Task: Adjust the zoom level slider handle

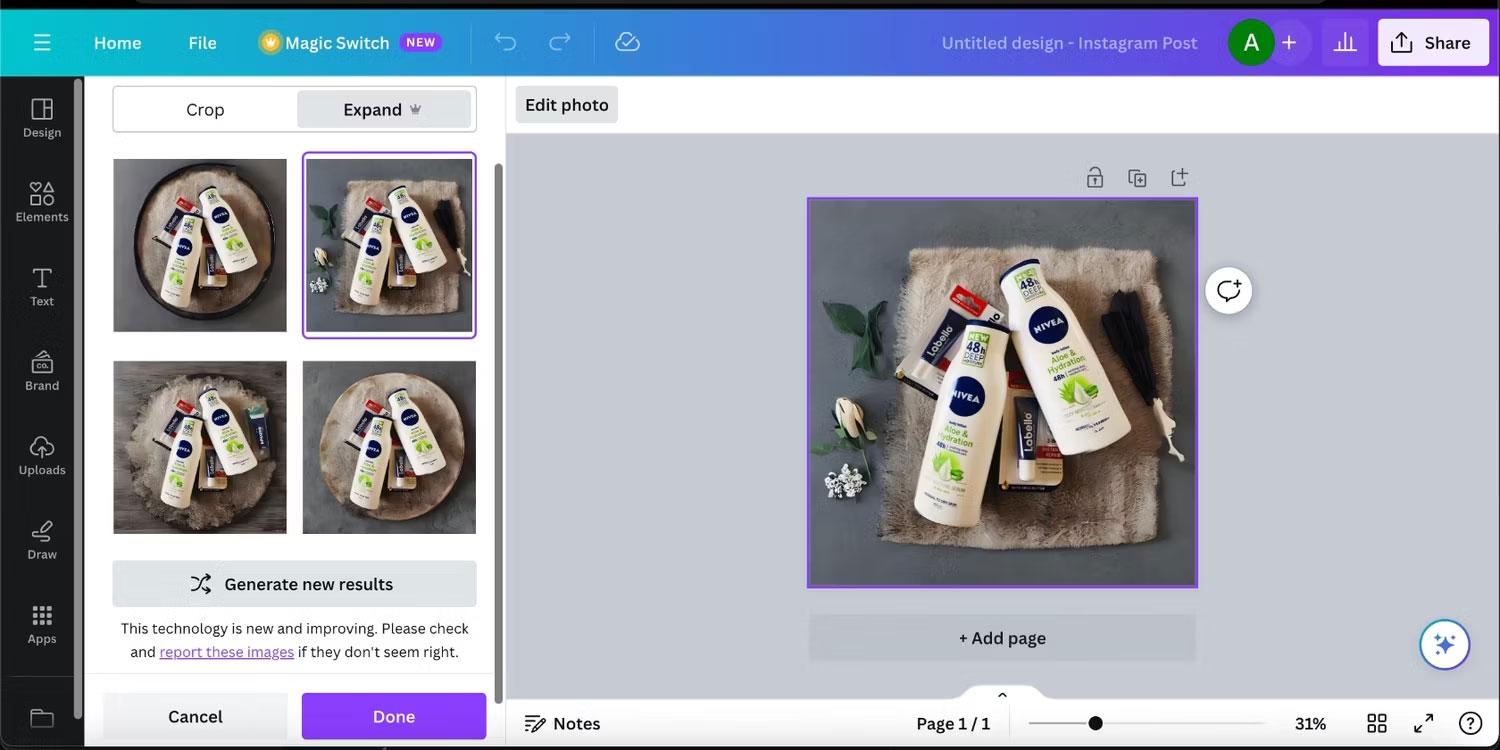Action: click(x=1096, y=723)
